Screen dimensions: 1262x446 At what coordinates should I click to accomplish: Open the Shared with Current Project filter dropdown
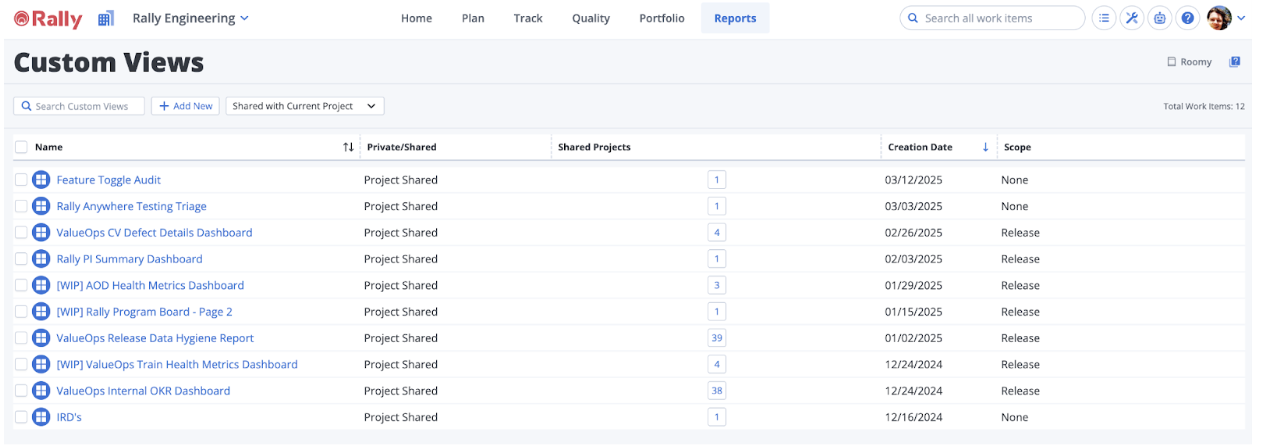click(305, 106)
